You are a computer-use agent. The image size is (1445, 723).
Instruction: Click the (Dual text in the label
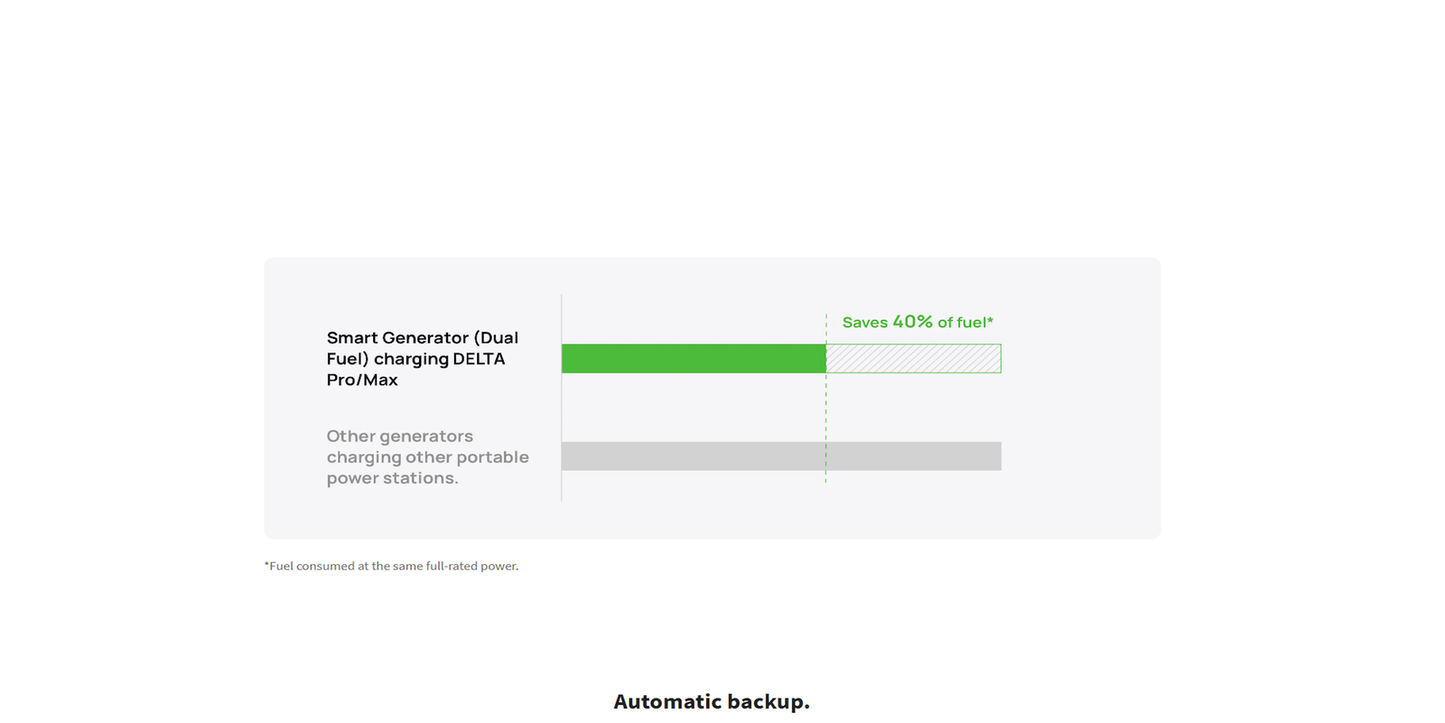tap(496, 338)
